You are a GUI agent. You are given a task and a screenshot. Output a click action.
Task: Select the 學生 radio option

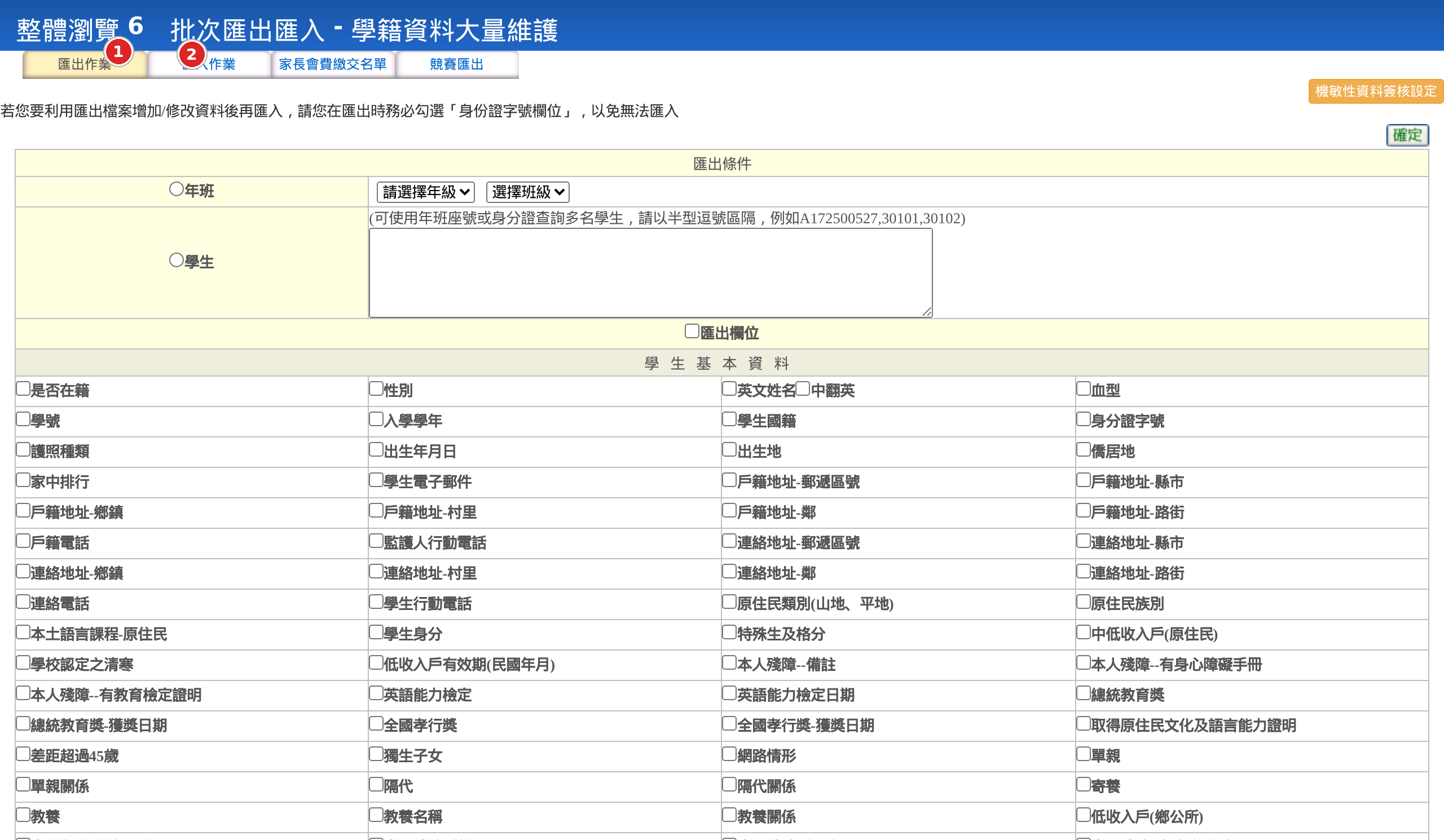coord(177,260)
